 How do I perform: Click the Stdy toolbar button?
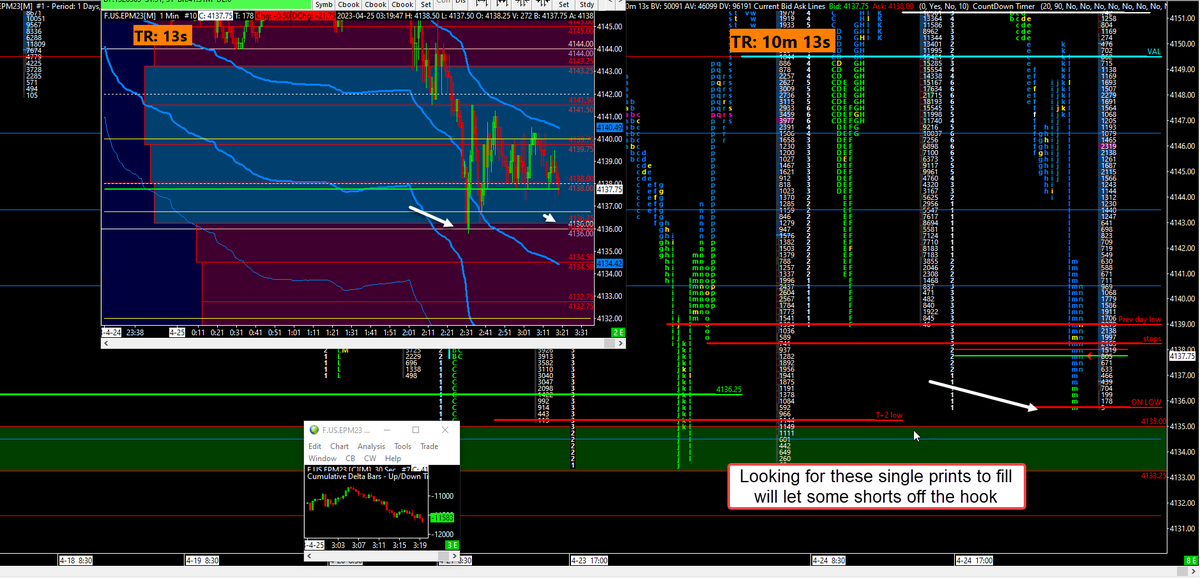(587, 5)
